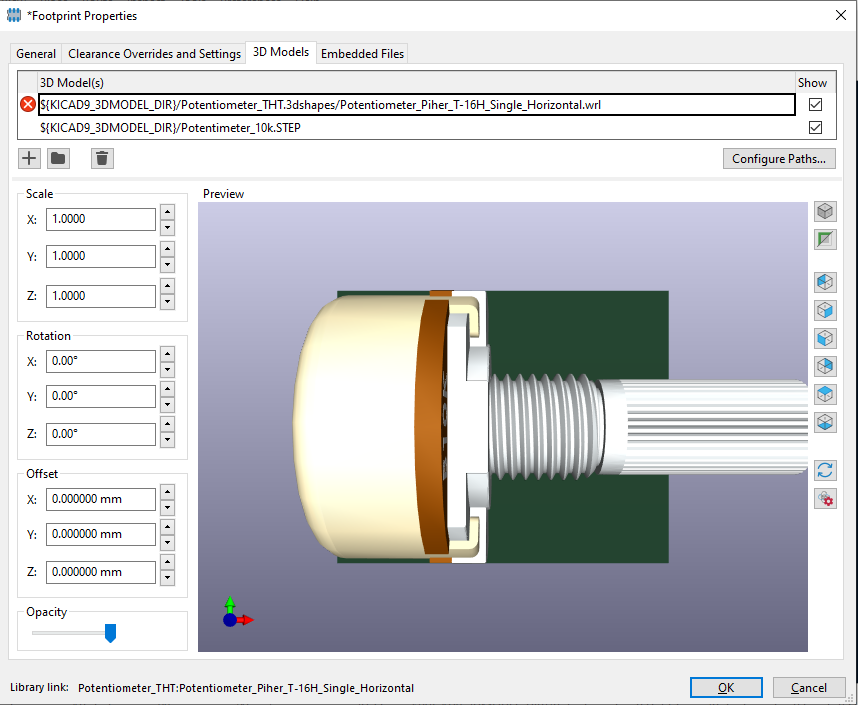Increase Scale X with up arrow
The width and height of the screenshot is (858, 705).
tap(167, 212)
